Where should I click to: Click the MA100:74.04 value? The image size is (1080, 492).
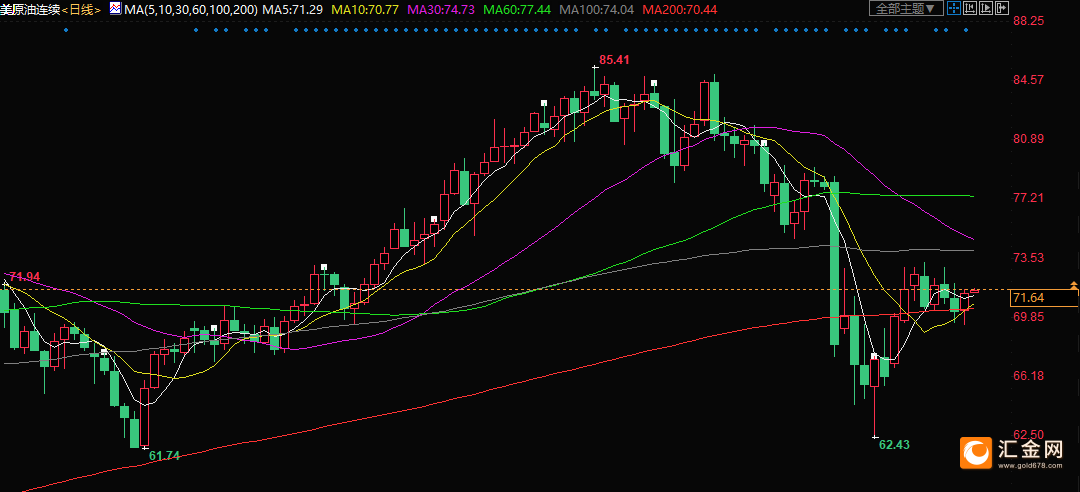pyautogui.click(x=596, y=9)
